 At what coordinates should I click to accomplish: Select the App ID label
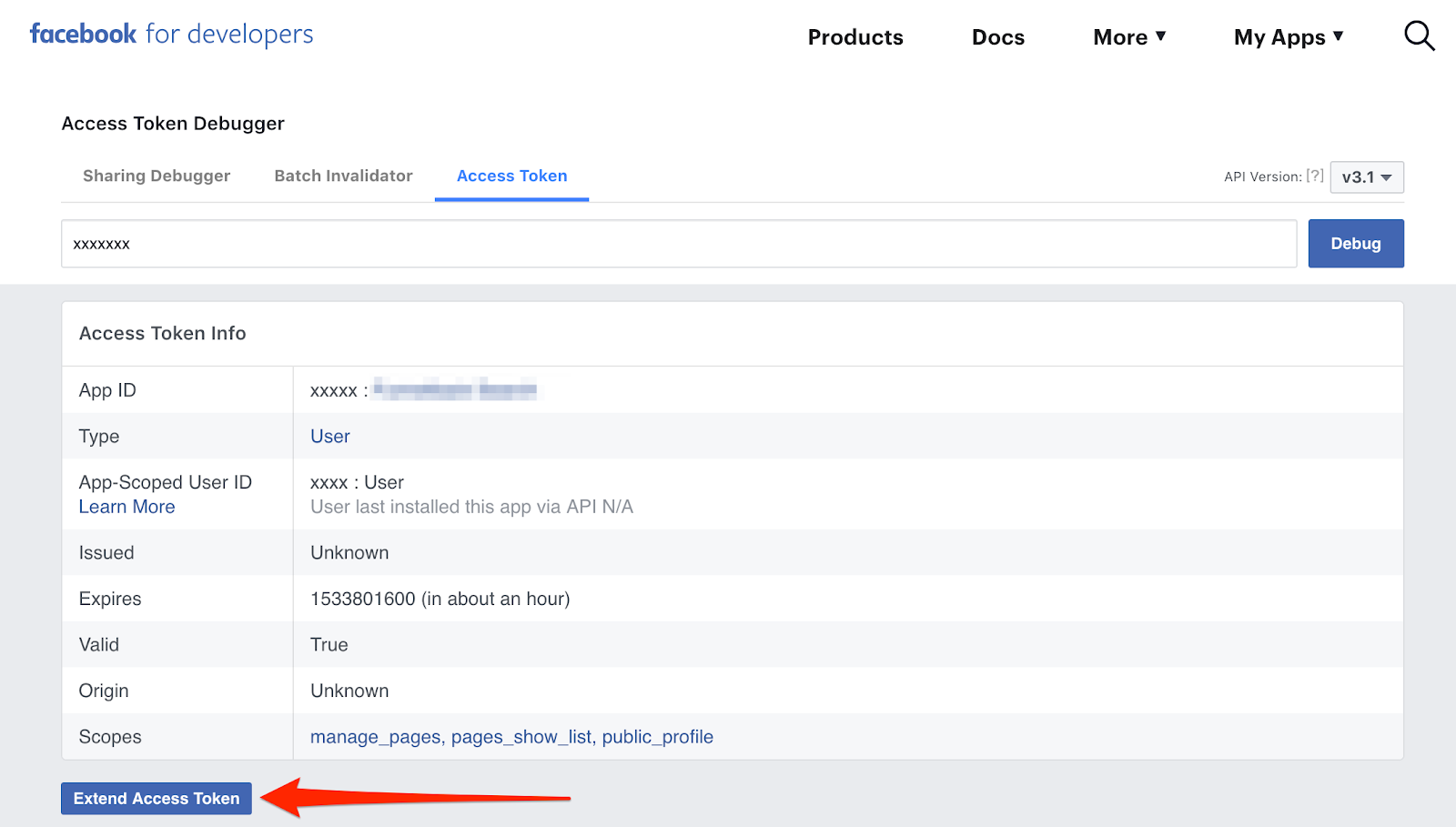pos(107,390)
